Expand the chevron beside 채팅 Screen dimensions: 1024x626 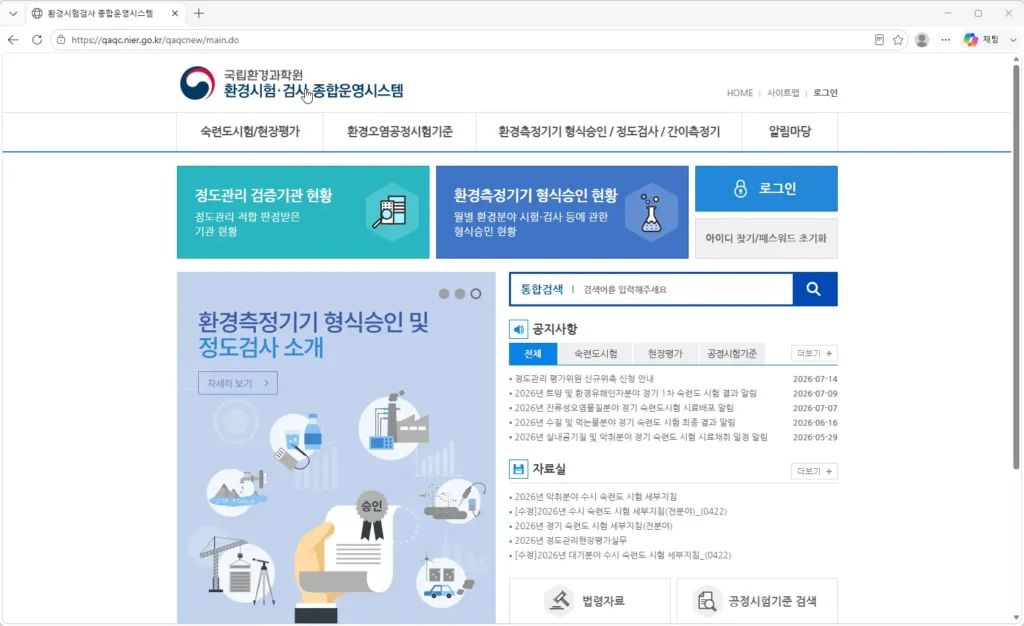[1013, 40]
